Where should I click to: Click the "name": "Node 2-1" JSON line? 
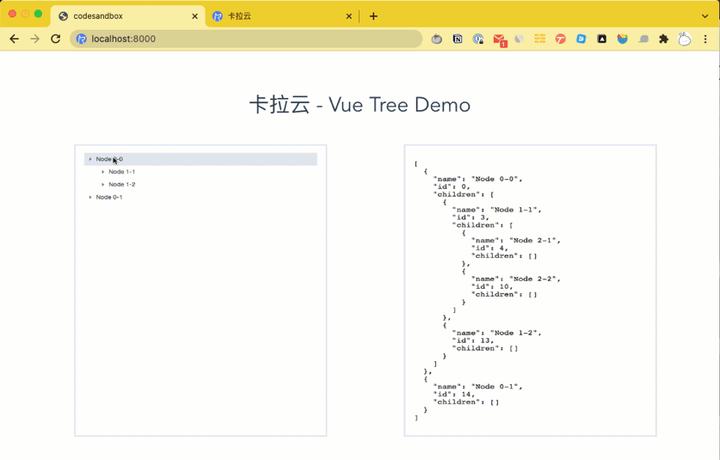[x=516, y=240]
